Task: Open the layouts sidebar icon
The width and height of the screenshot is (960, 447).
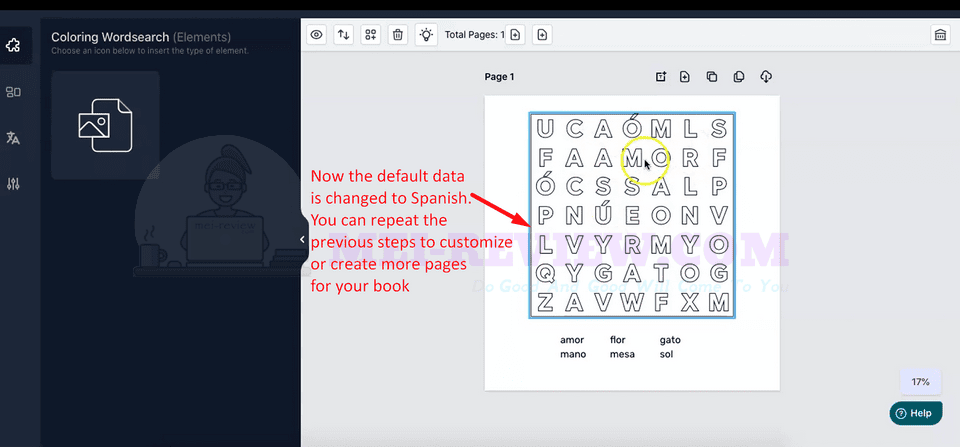Action: [x=13, y=92]
